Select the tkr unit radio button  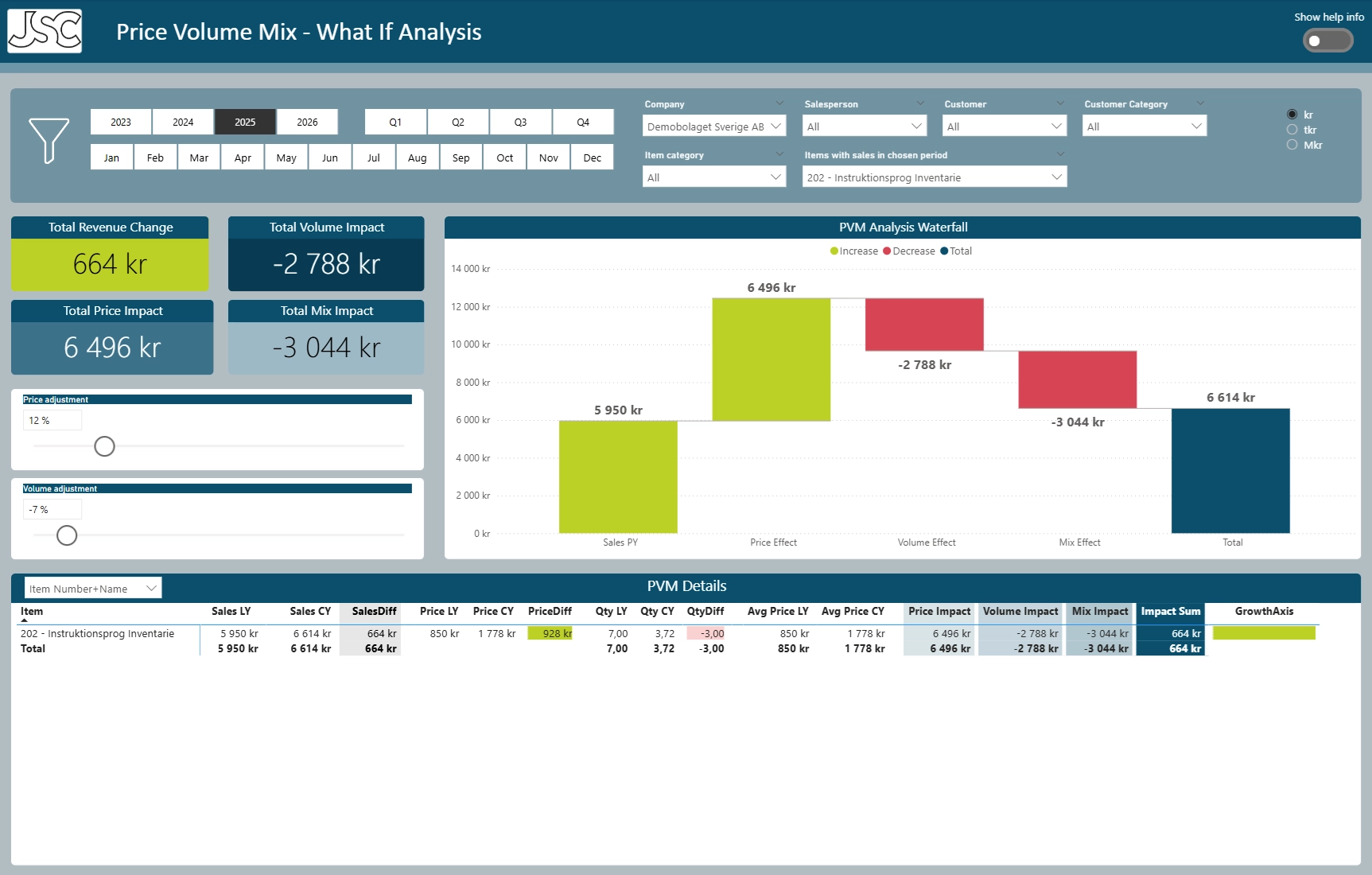1292,130
